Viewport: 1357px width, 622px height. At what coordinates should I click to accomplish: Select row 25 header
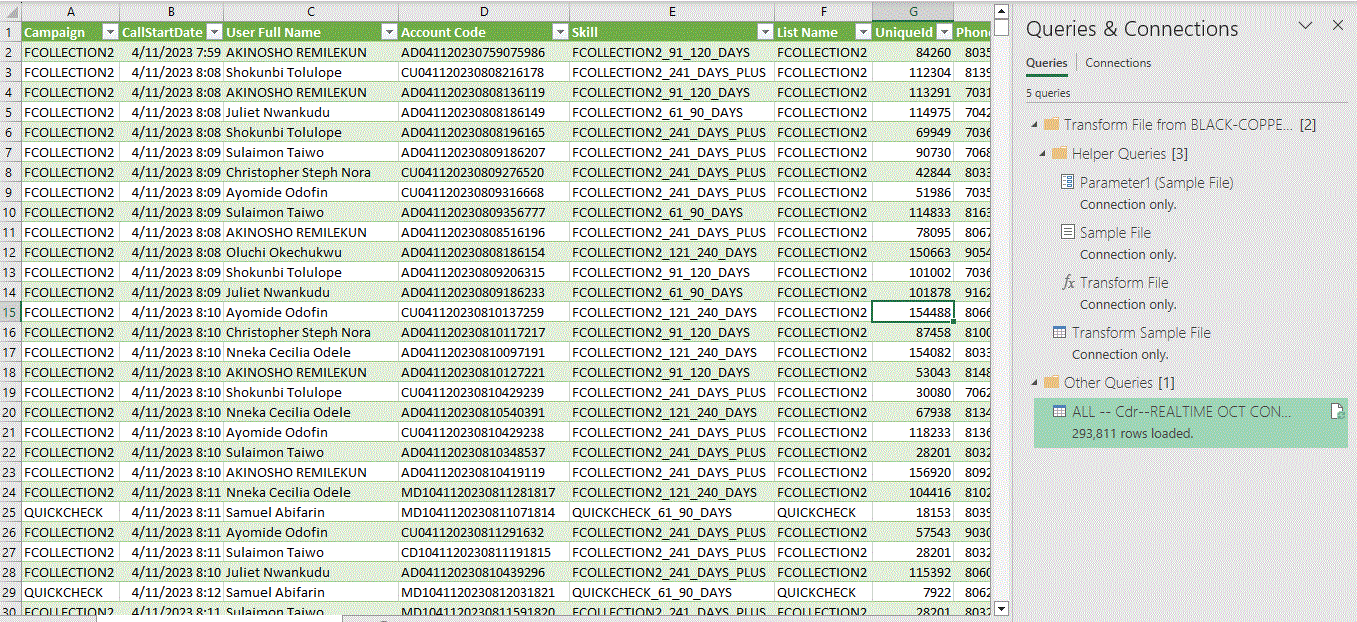(x=10, y=512)
